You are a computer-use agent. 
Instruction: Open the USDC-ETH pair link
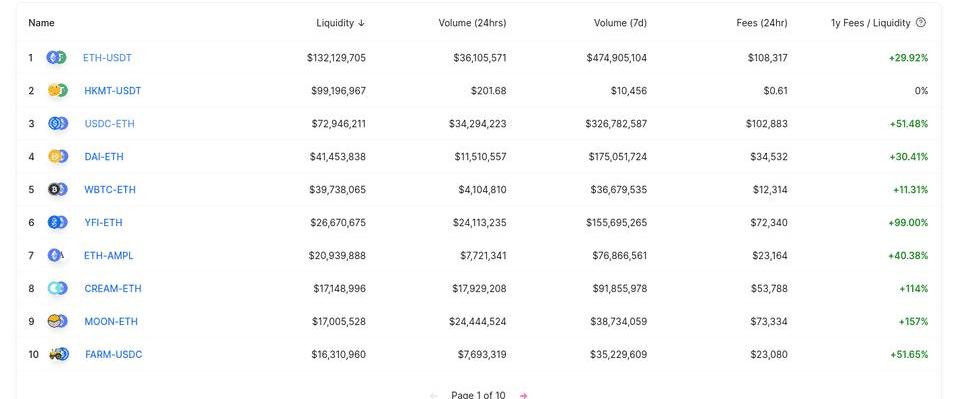(110, 124)
